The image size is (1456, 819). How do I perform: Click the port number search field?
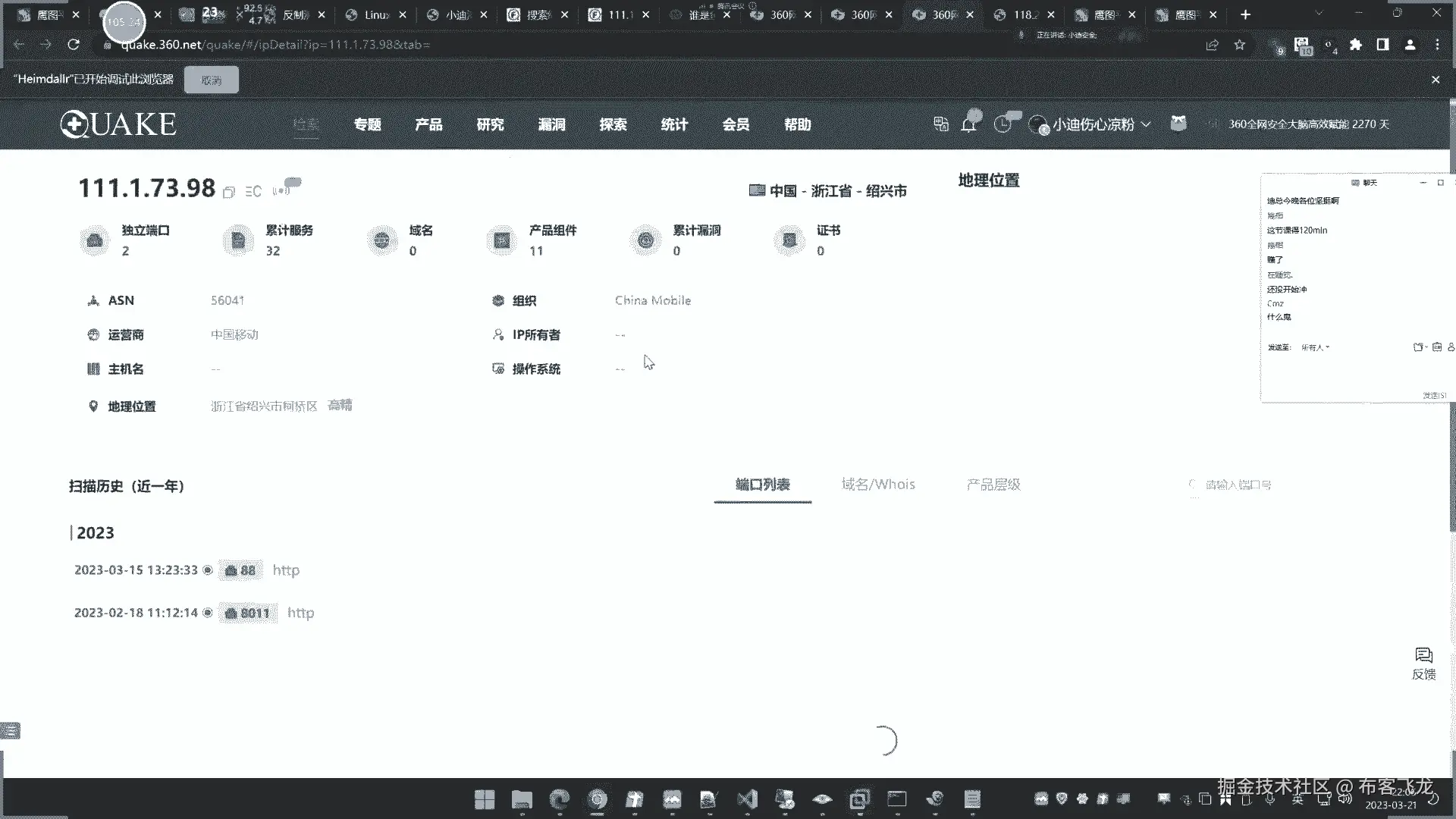coord(1238,485)
